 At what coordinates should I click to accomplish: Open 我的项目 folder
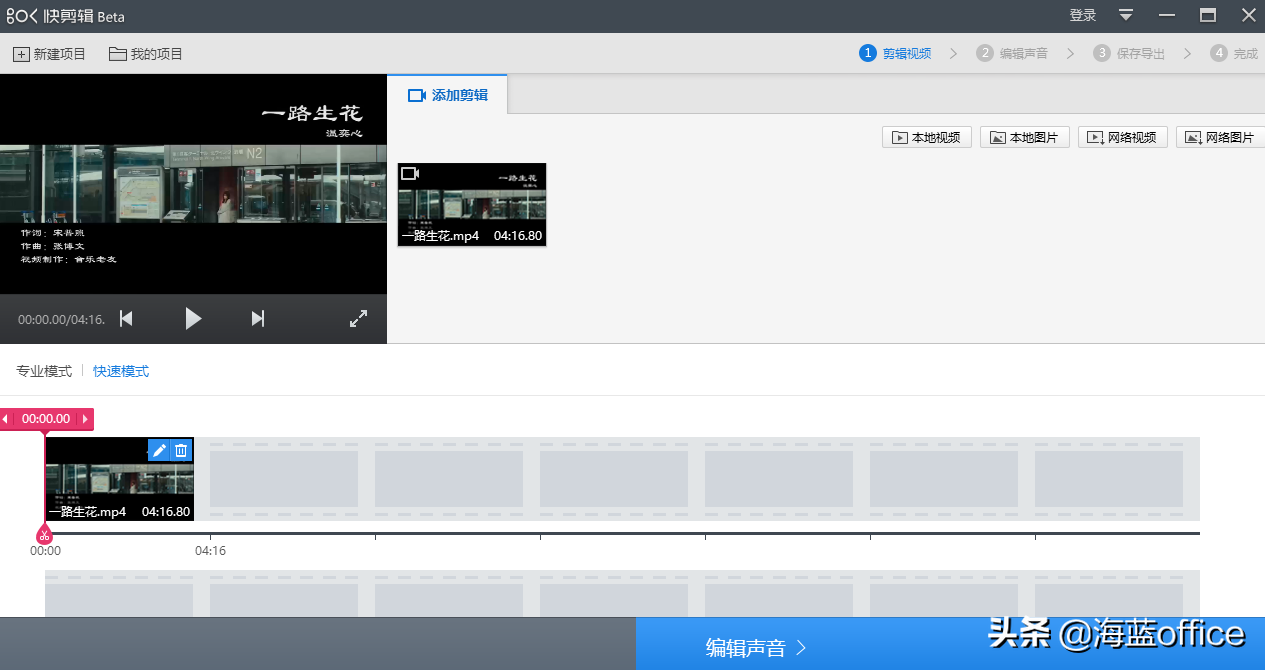pos(146,54)
